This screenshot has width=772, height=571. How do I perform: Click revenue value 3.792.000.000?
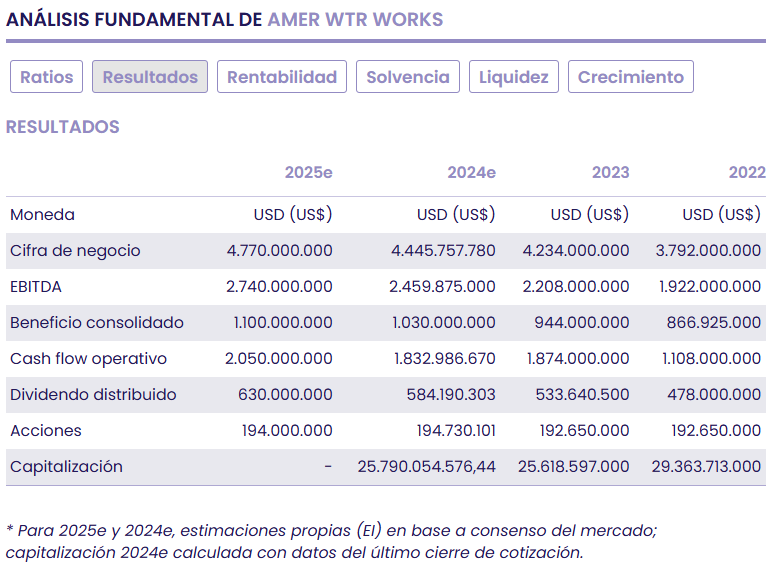coord(708,251)
